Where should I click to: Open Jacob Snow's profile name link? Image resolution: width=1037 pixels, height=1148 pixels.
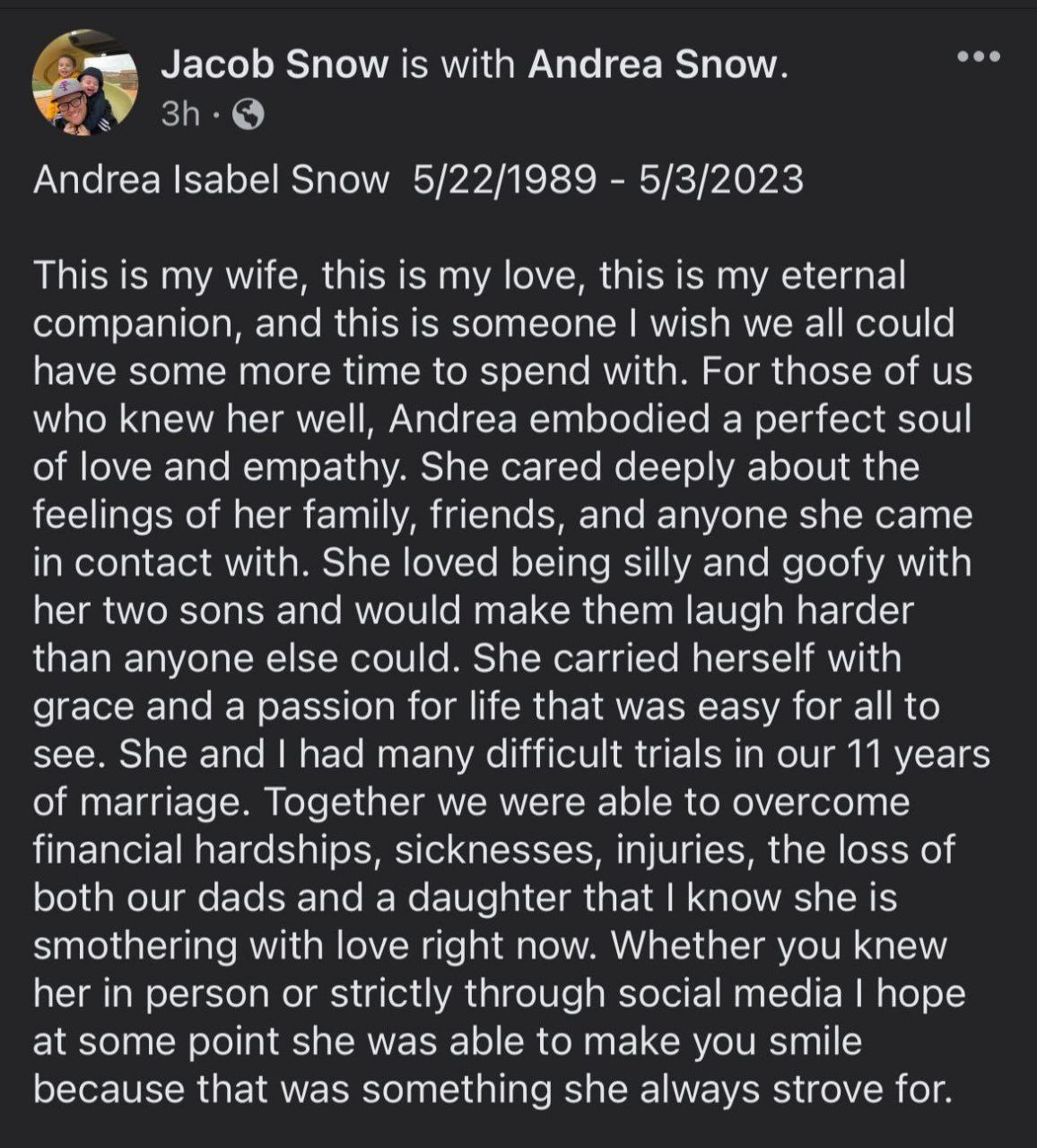point(274,65)
